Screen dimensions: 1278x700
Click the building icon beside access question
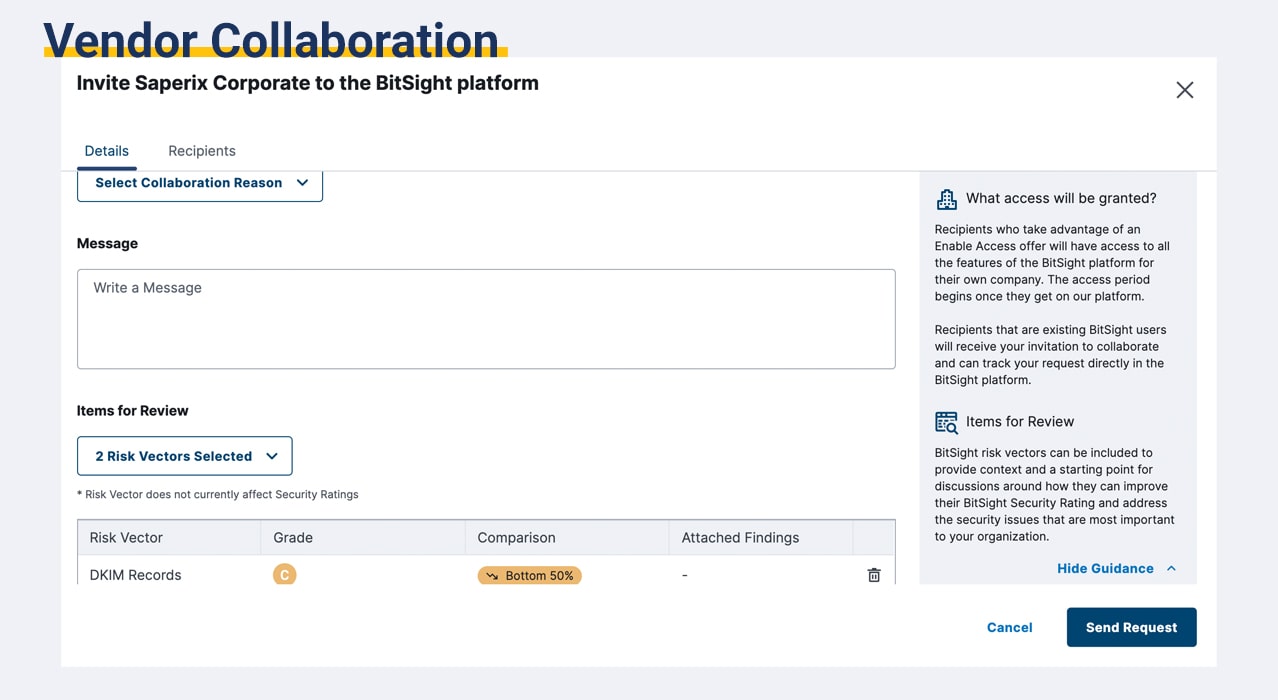(946, 198)
